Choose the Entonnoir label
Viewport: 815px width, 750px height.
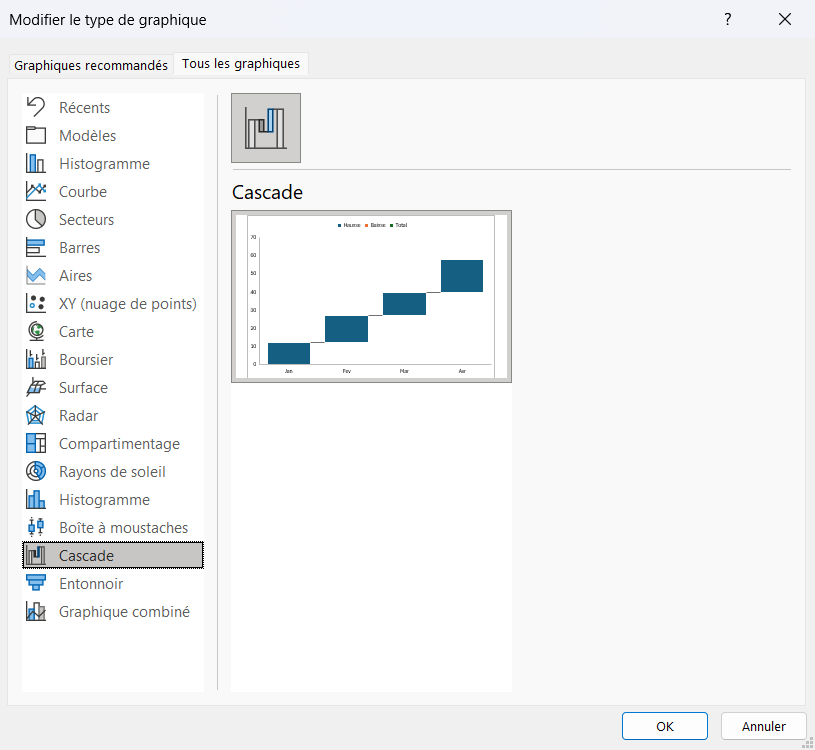click(91, 584)
